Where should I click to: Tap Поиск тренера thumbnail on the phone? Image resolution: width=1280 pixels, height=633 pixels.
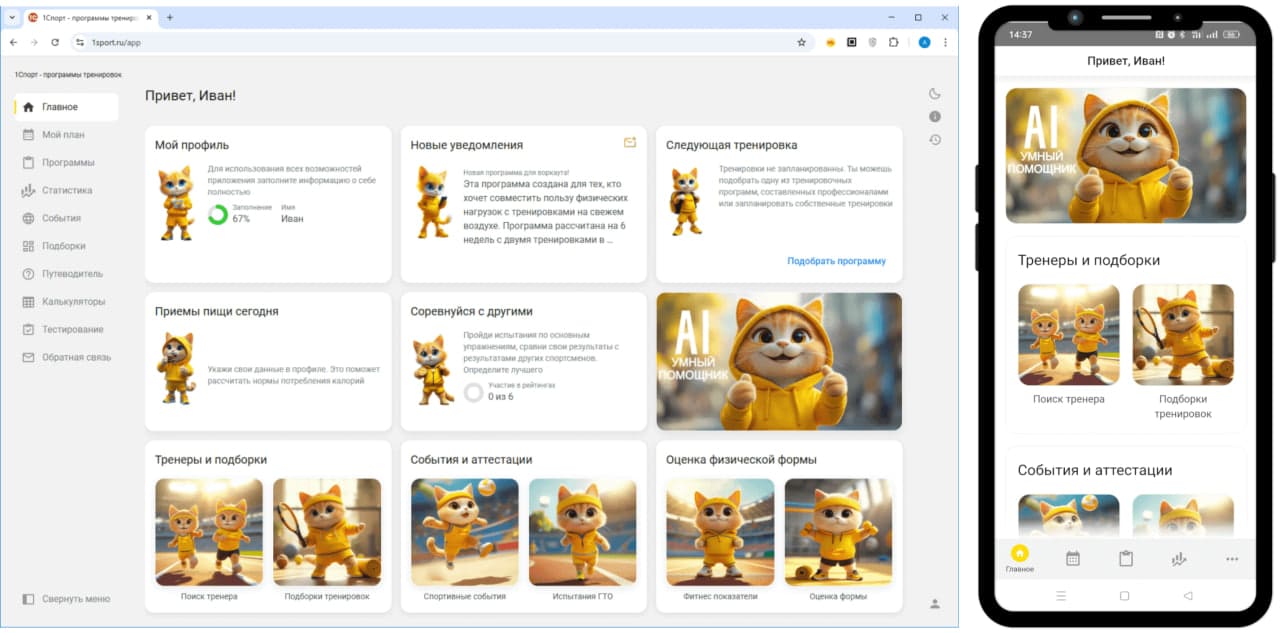click(1069, 335)
